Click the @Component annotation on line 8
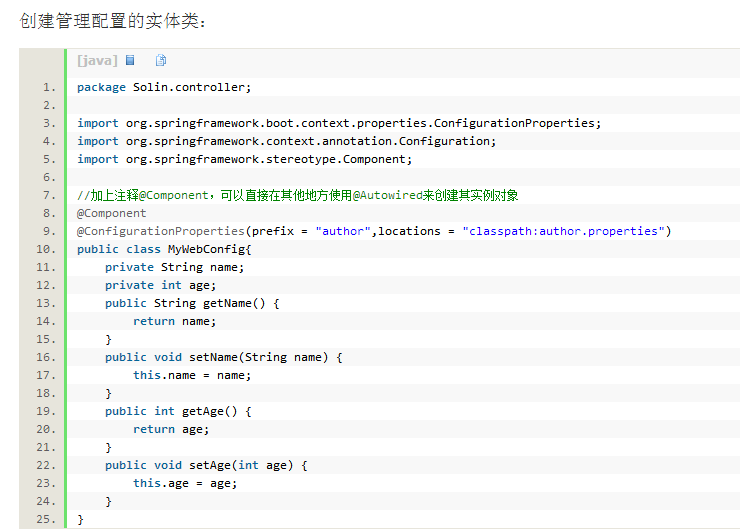 [111, 213]
